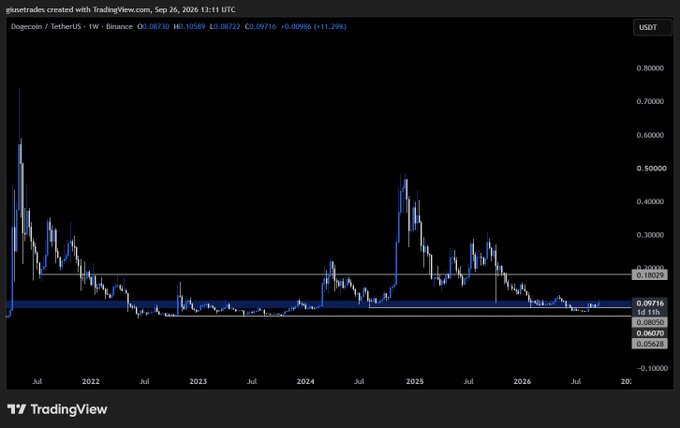Click the 2026 time axis label
This screenshot has height=428, width=680.
(522, 381)
